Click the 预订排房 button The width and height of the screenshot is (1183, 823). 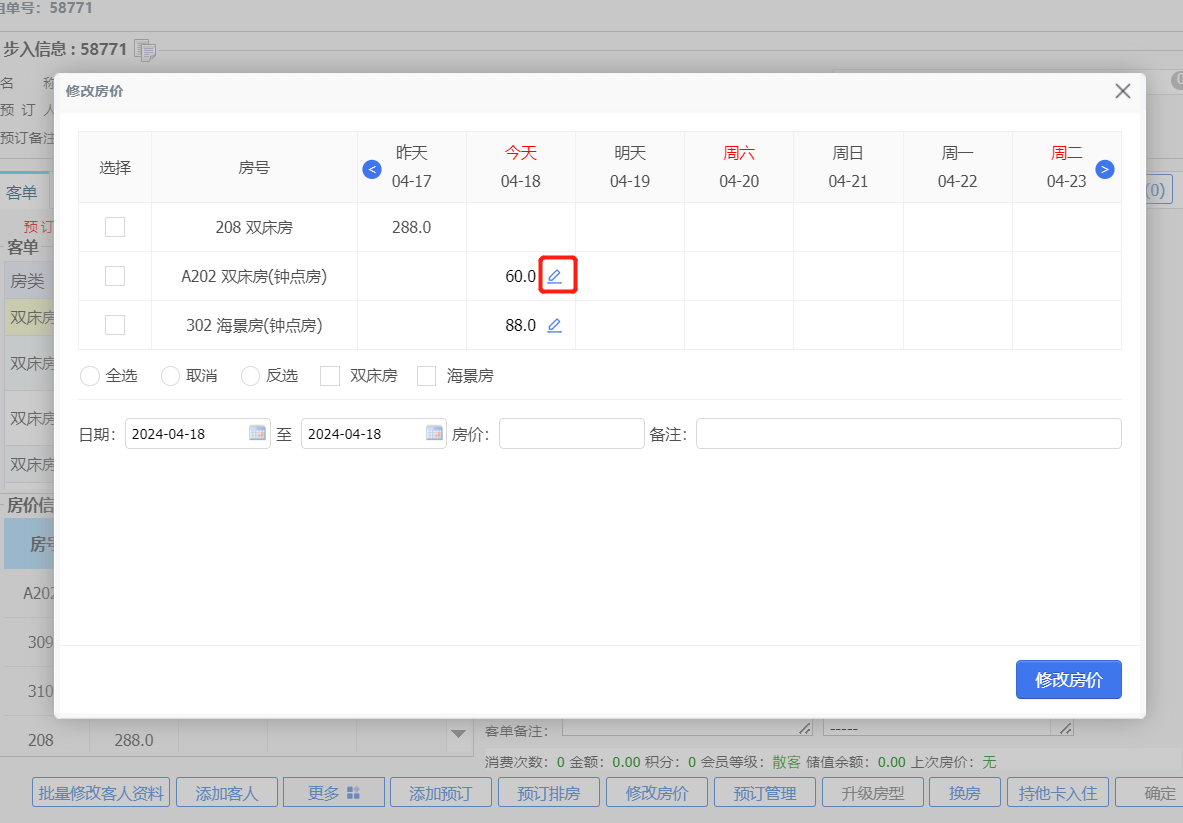click(x=548, y=793)
